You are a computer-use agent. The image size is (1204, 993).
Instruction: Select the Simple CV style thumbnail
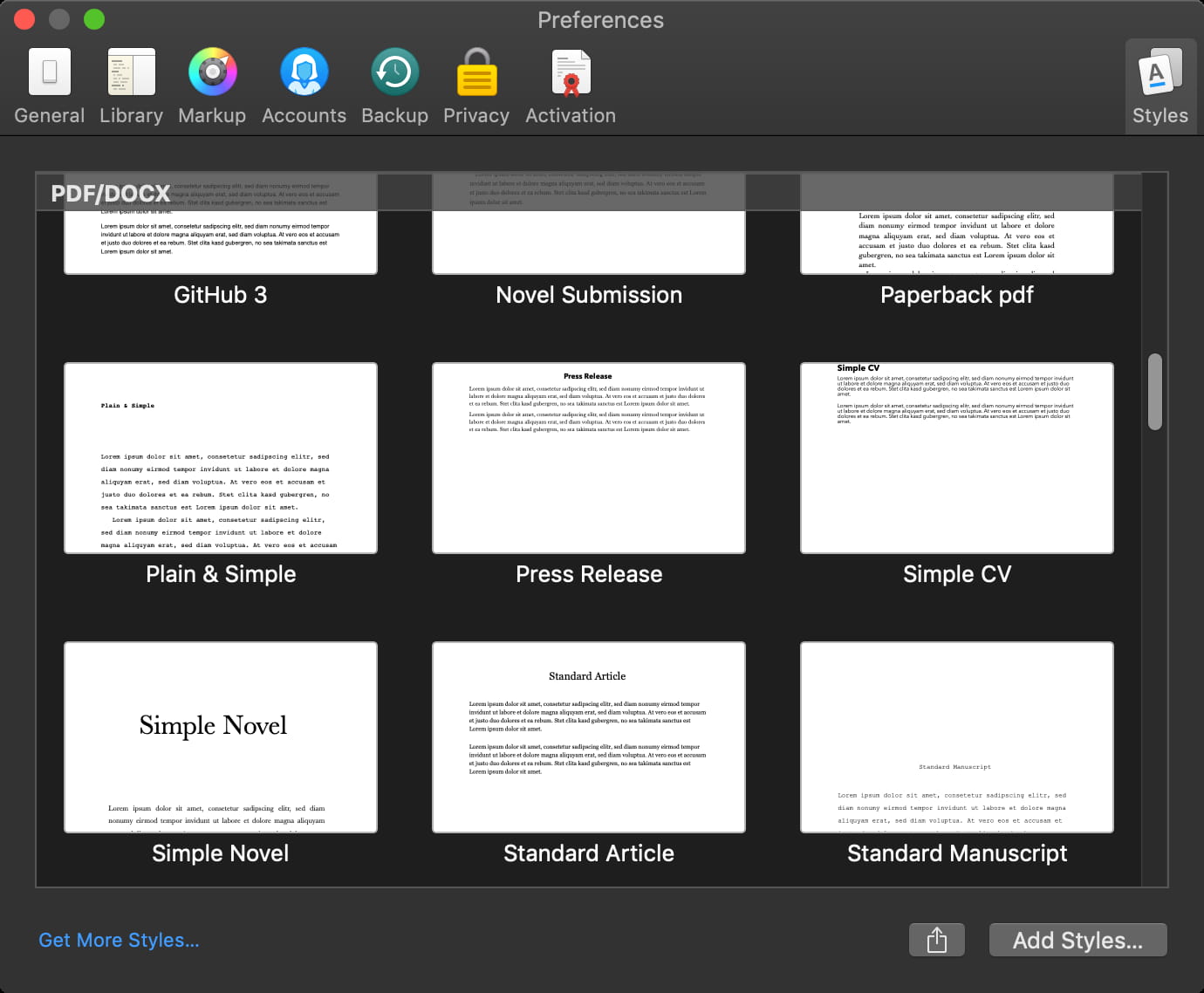click(957, 458)
